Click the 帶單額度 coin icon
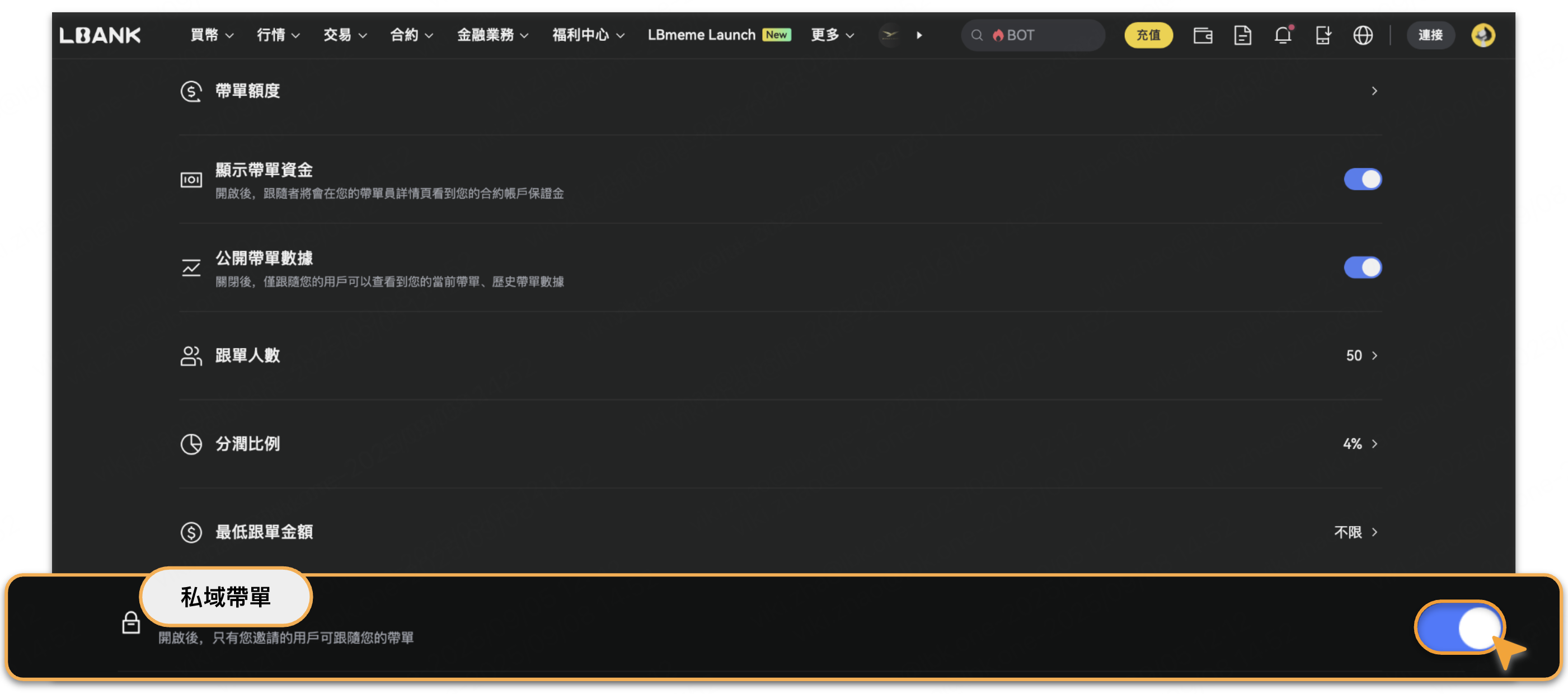The height and width of the screenshot is (694, 1568). click(191, 91)
